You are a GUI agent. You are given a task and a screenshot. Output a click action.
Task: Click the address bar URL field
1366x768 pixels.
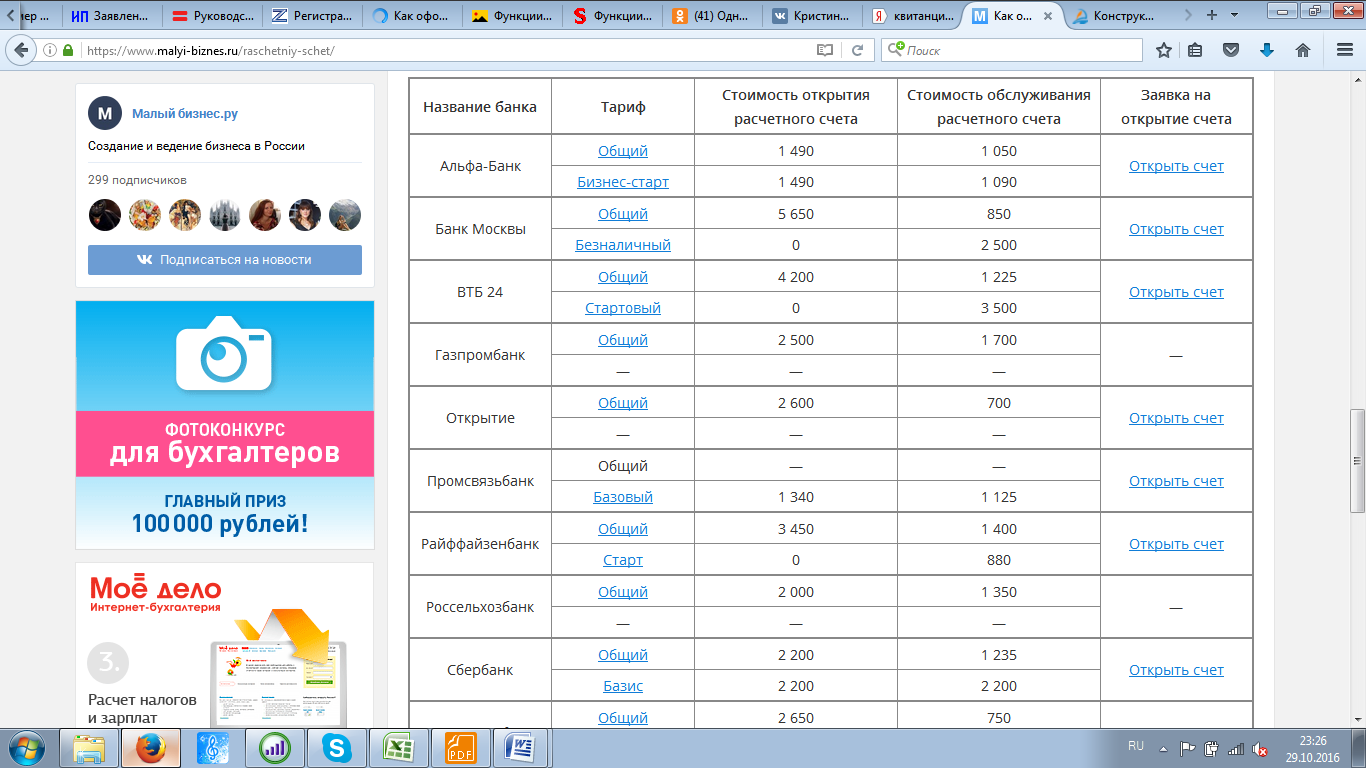446,50
